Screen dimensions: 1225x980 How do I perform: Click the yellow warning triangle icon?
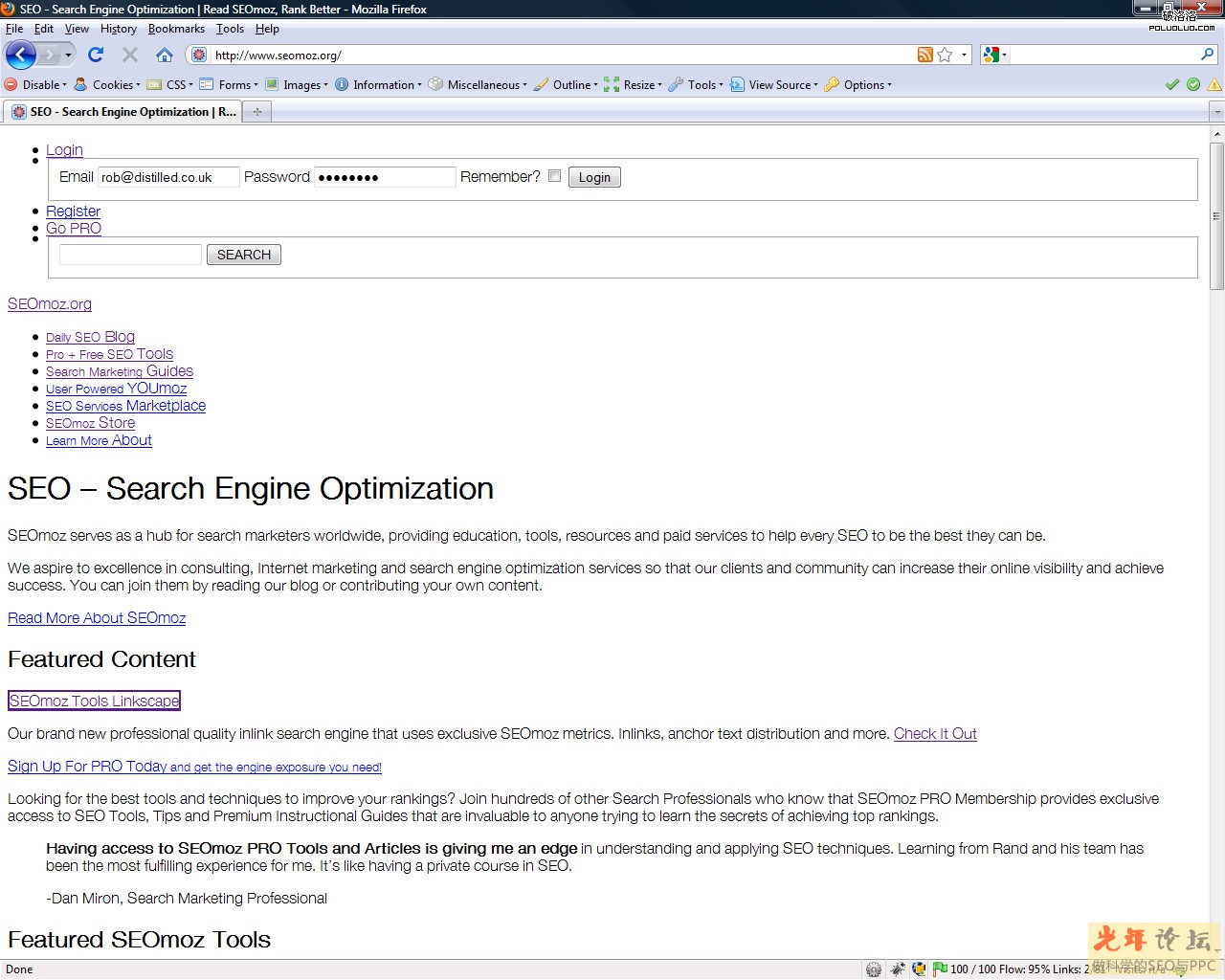1214,84
